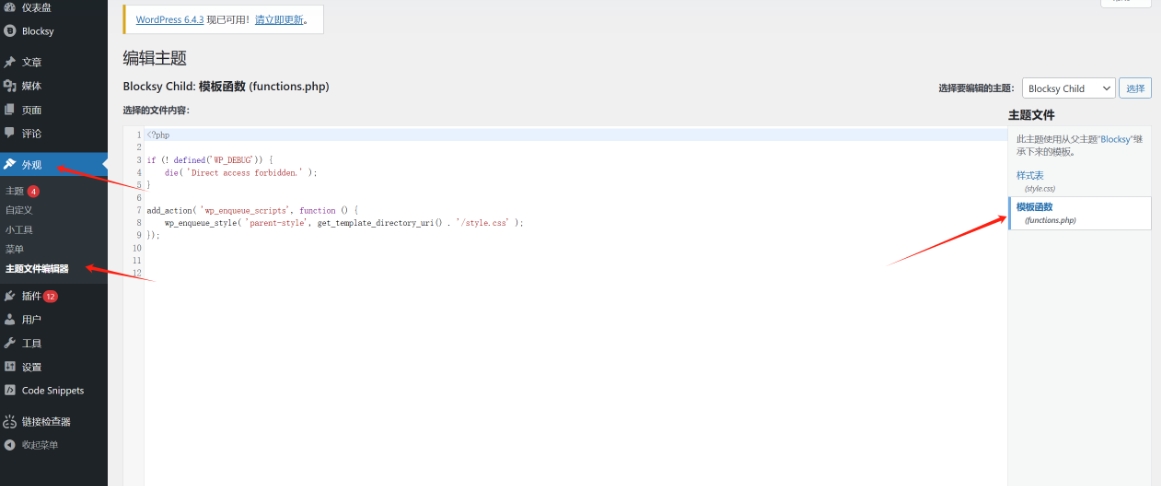The height and width of the screenshot is (486, 1161).
Task: Click the Tools wrench icon
Action: point(10,343)
